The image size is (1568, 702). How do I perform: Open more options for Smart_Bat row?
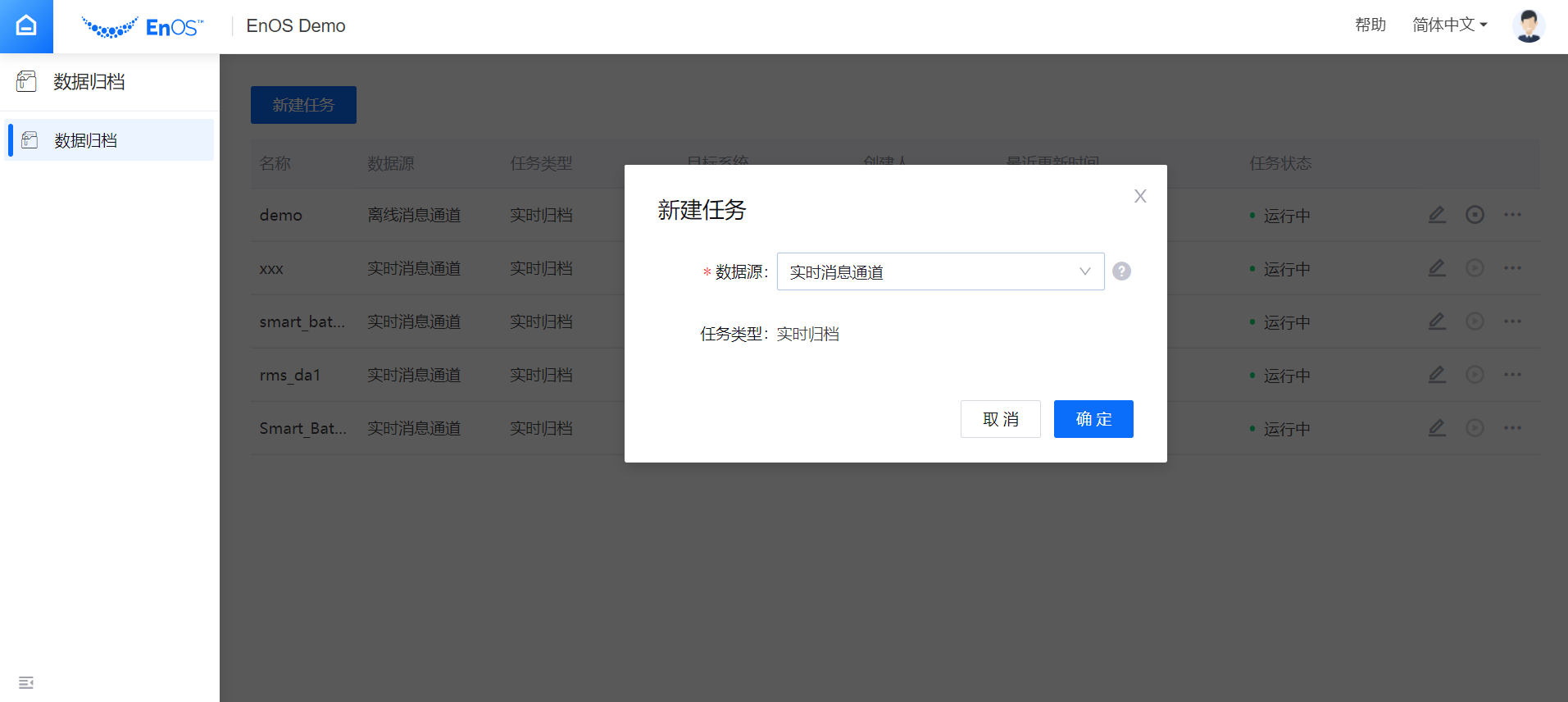pyautogui.click(x=1512, y=428)
